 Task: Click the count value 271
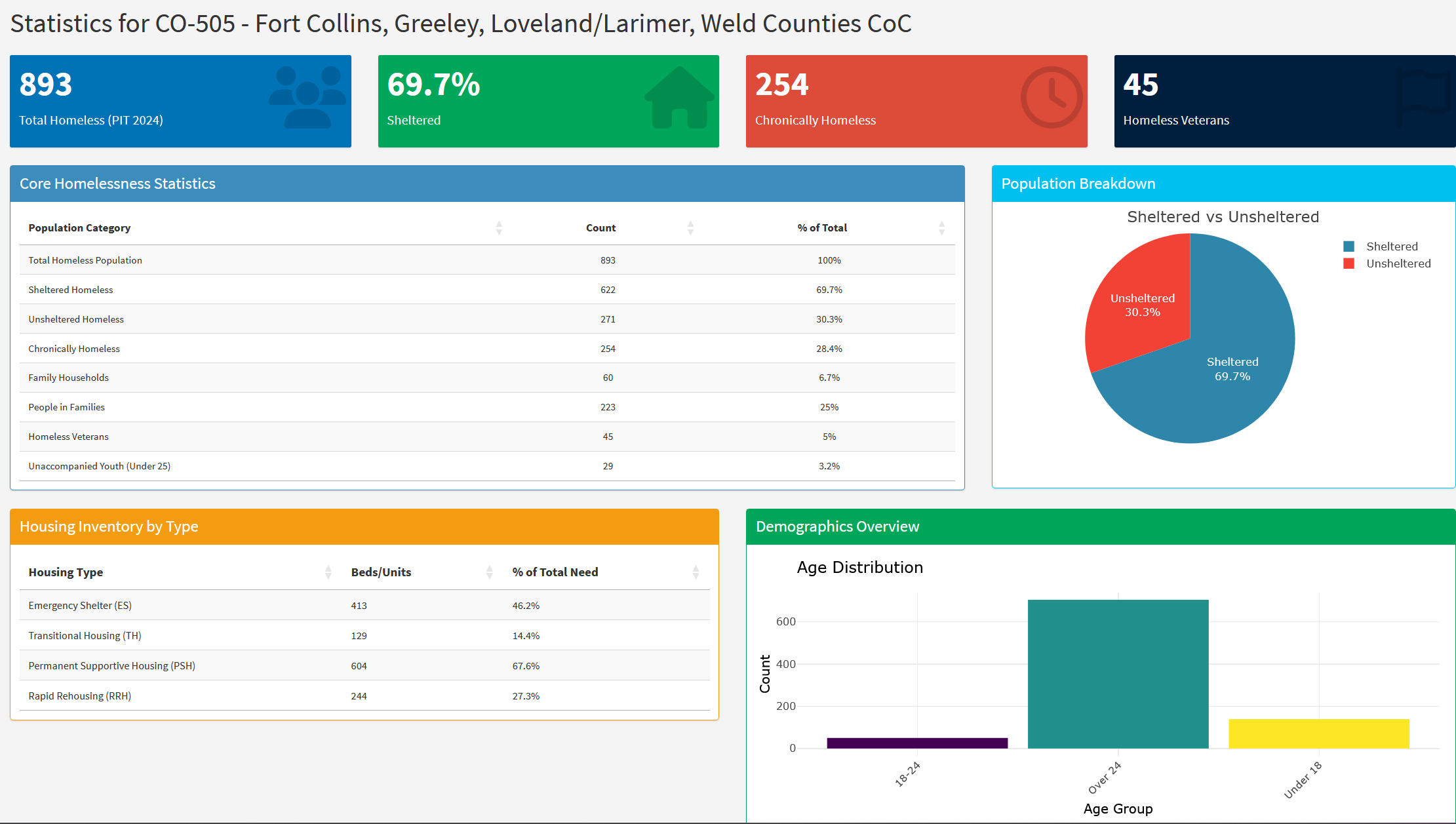coord(608,319)
